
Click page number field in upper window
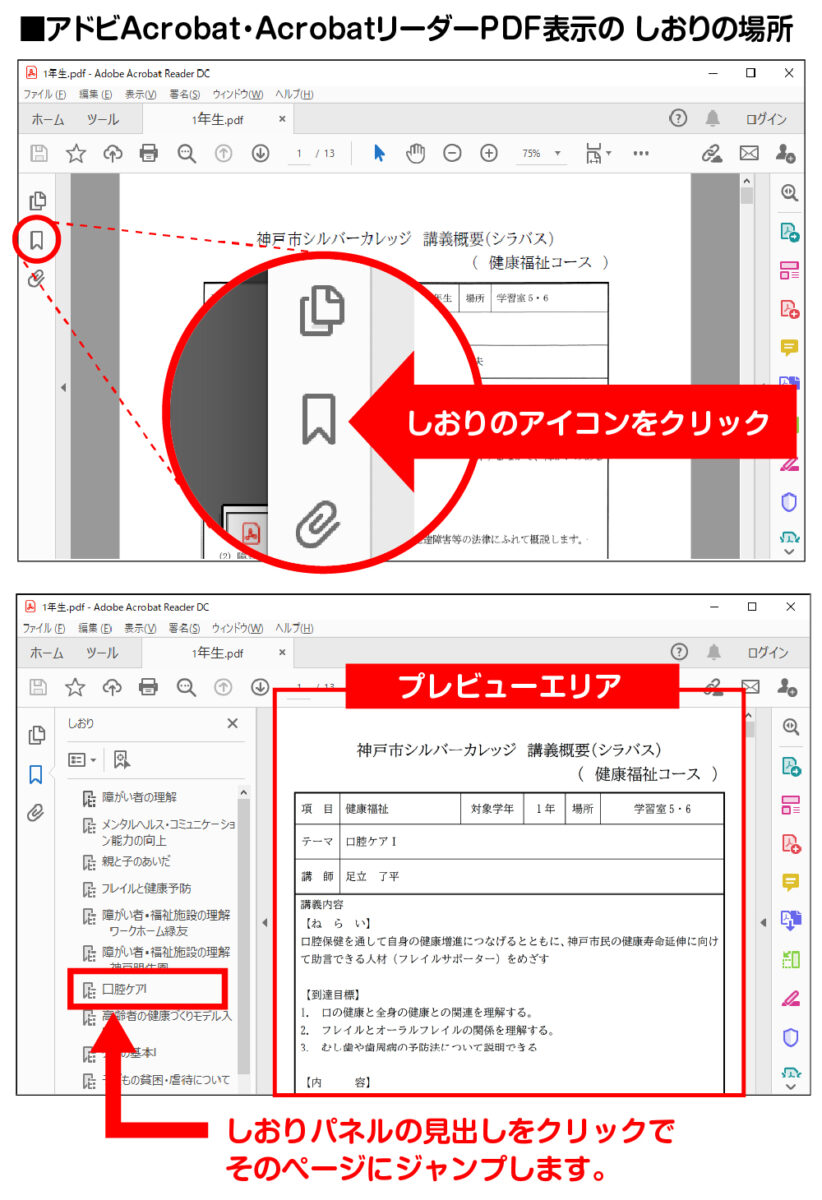pyautogui.click(x=300, y=154)
